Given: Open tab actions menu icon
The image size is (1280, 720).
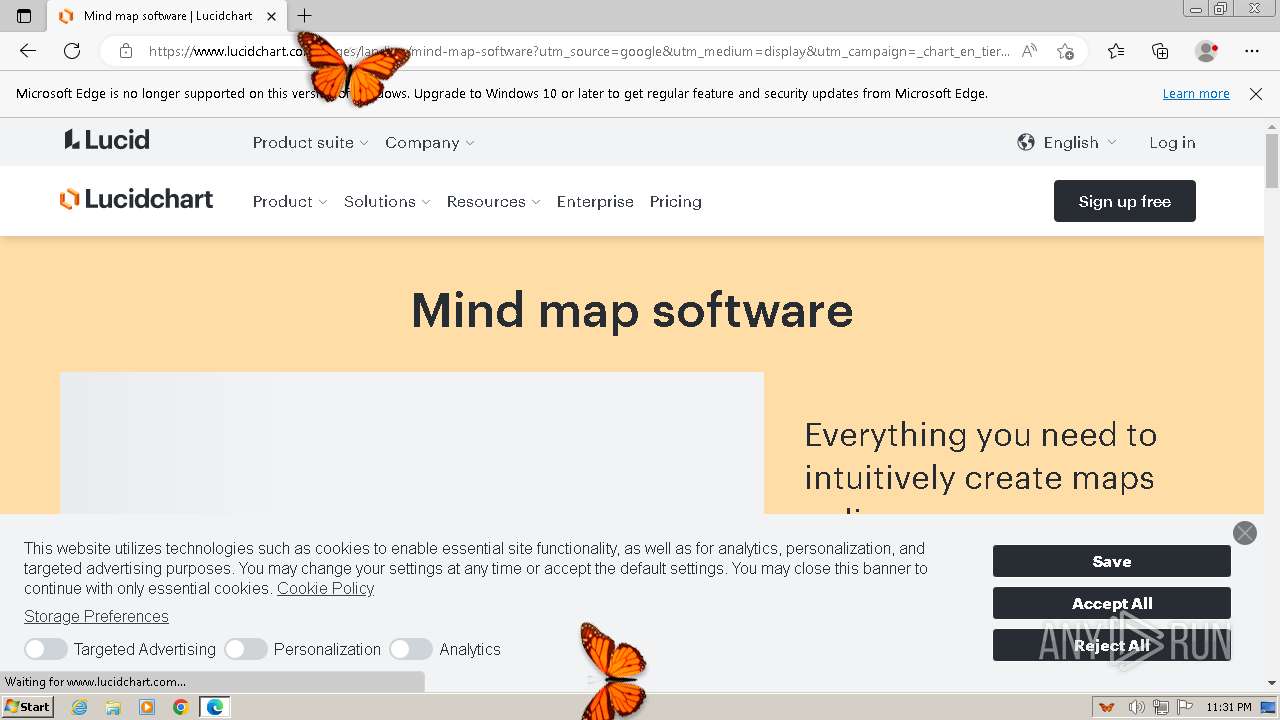Looking at the screenshot, I should click(24, 16).
